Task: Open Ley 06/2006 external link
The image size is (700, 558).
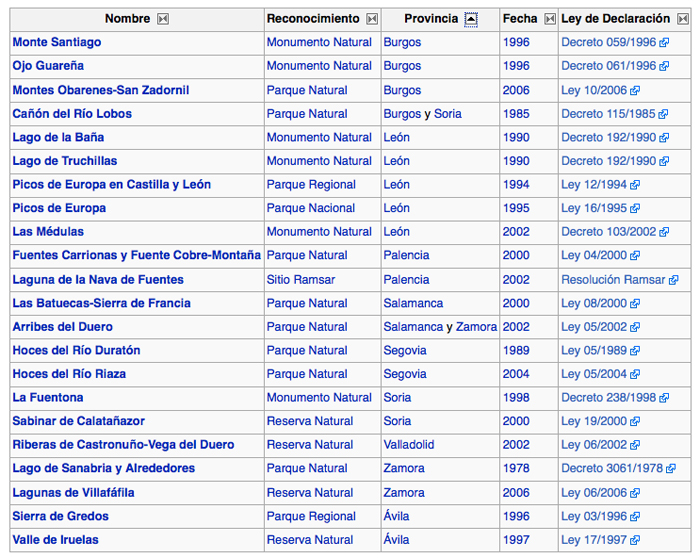Action: click(x=600, y=493)
